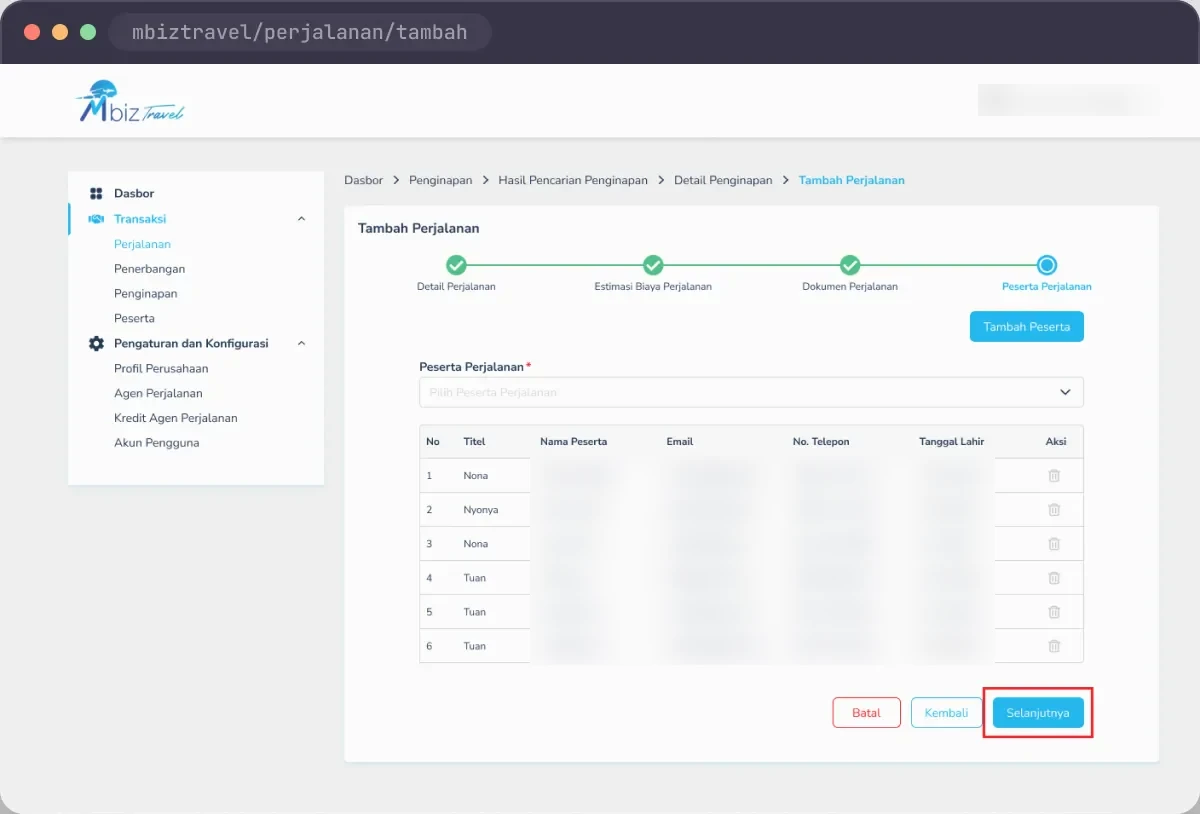Open Dasbor in the sidebar
The width and height of the screenshot is (1200, 814).
click(x=134, y=193)
